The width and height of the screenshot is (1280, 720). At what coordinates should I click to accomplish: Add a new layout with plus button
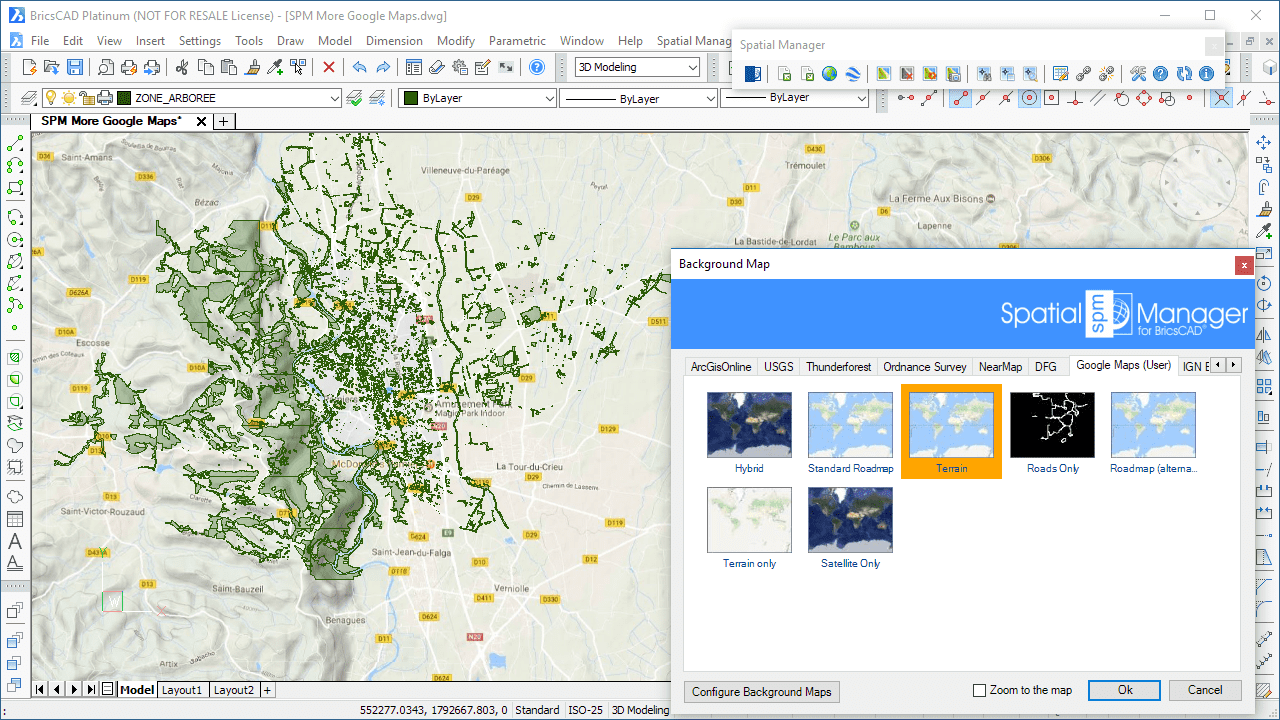(268, 690)
